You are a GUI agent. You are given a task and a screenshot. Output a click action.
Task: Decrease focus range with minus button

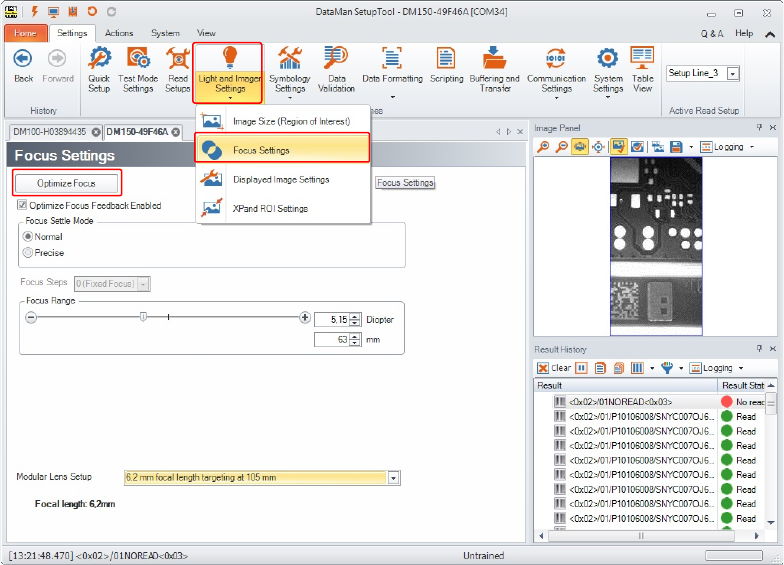31,317
